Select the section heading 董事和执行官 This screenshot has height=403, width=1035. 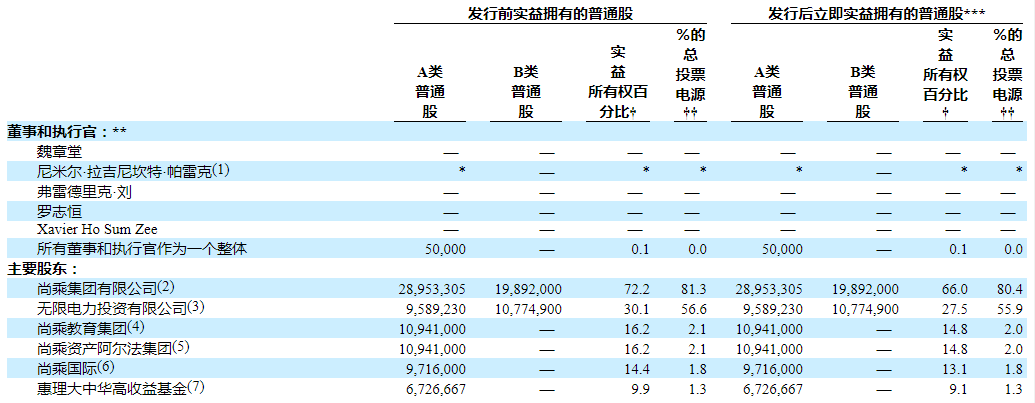[x=50, y=131]
